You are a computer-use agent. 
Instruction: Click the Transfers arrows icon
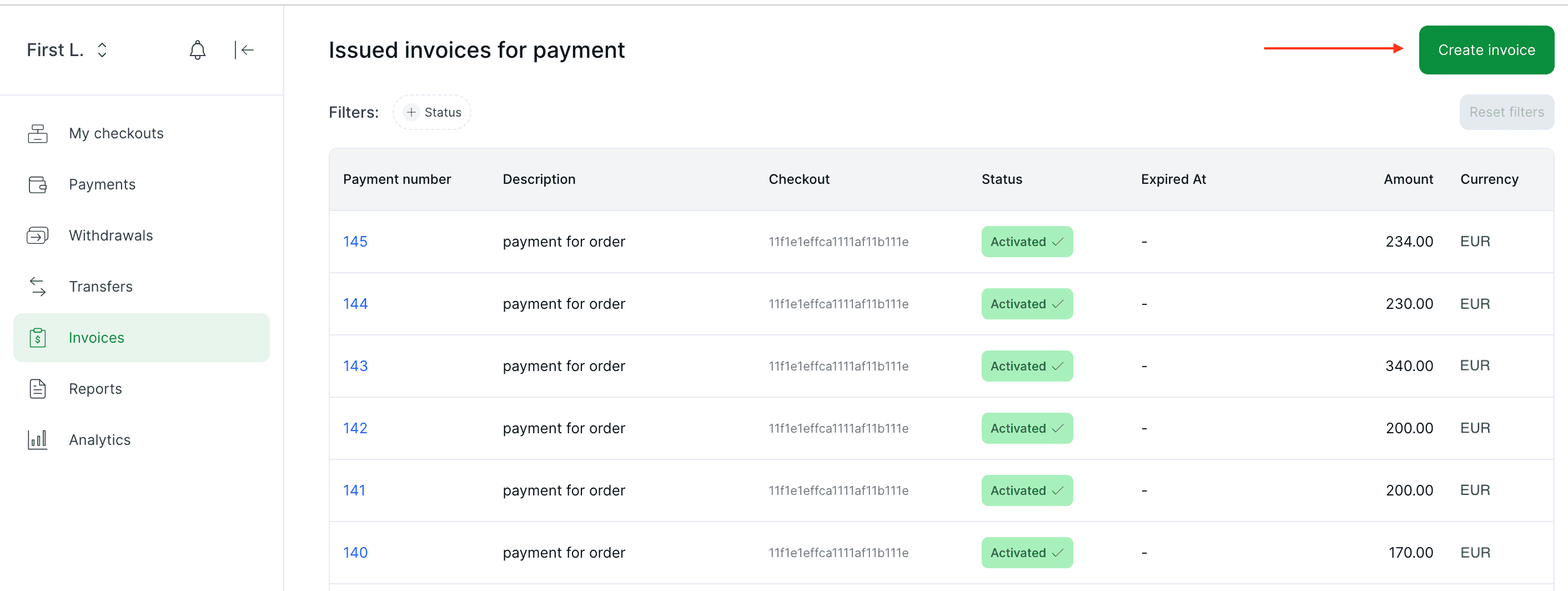coord(38,286)
